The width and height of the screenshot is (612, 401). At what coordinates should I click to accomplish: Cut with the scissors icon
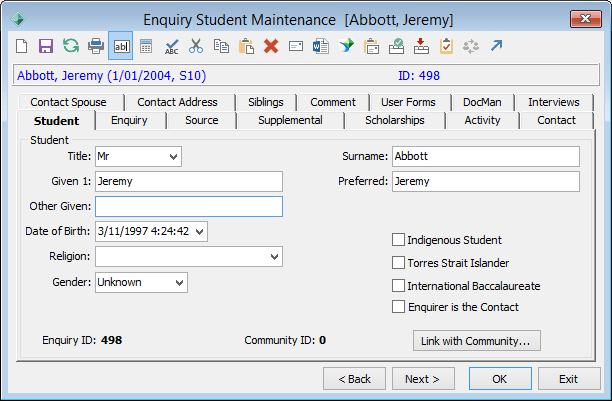[196, 46]
